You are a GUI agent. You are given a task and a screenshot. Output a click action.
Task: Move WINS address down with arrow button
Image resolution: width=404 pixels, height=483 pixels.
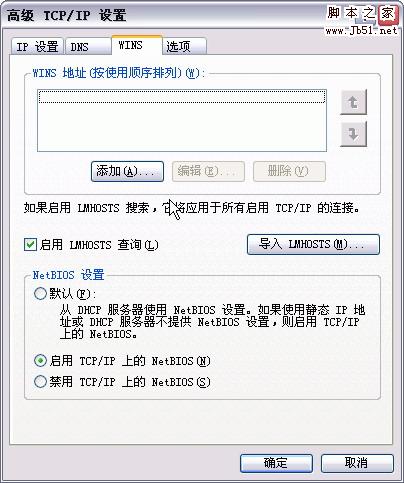353,134
